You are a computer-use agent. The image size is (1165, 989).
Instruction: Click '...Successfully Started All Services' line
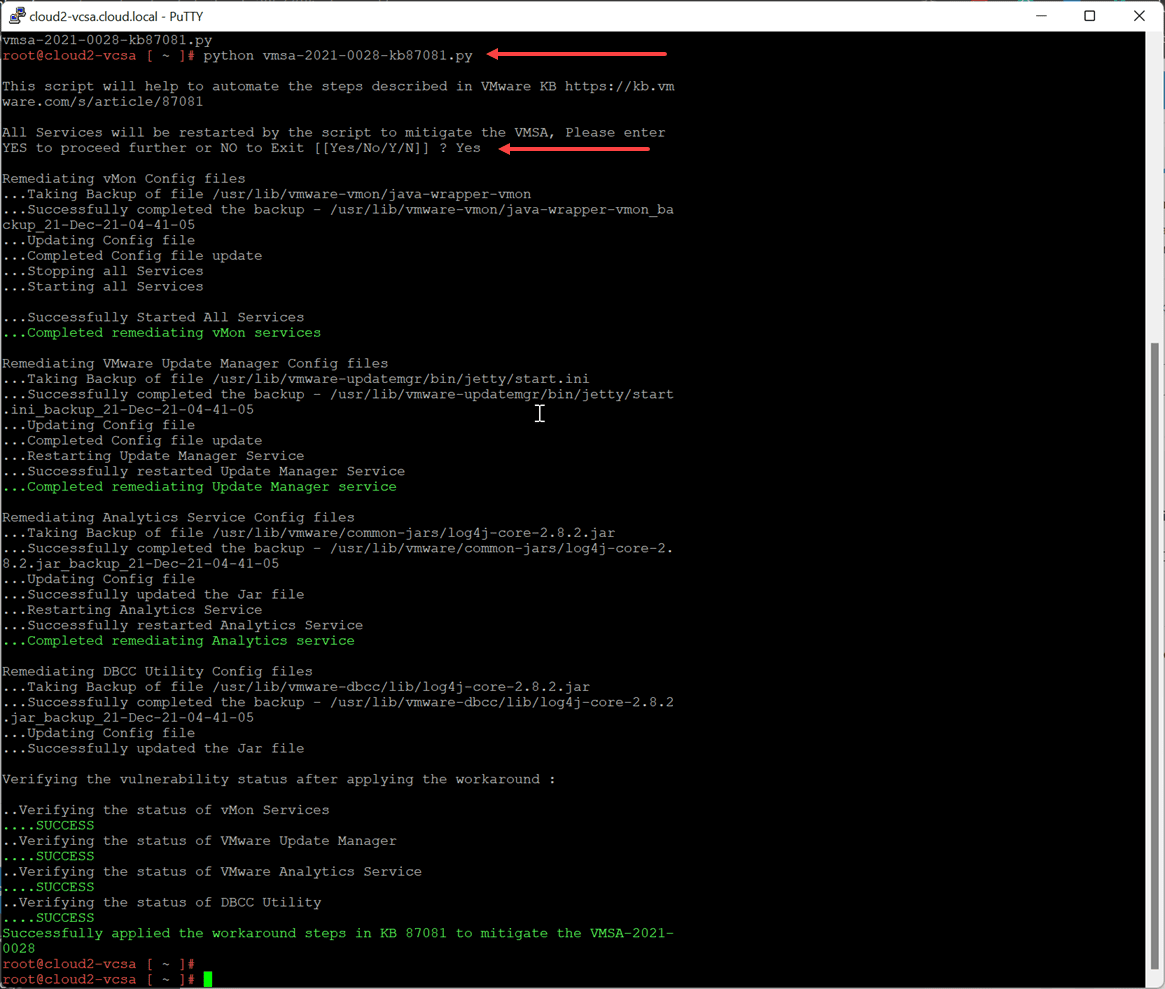click(153, 317)
